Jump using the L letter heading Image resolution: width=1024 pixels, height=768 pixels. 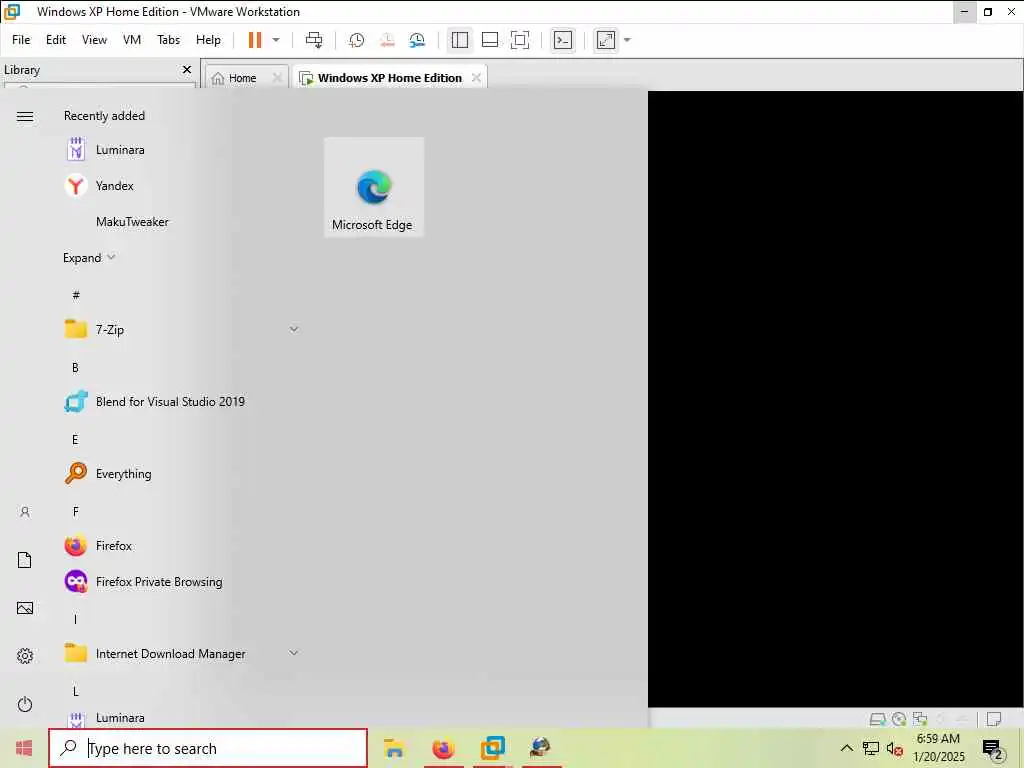pos(75,691)
